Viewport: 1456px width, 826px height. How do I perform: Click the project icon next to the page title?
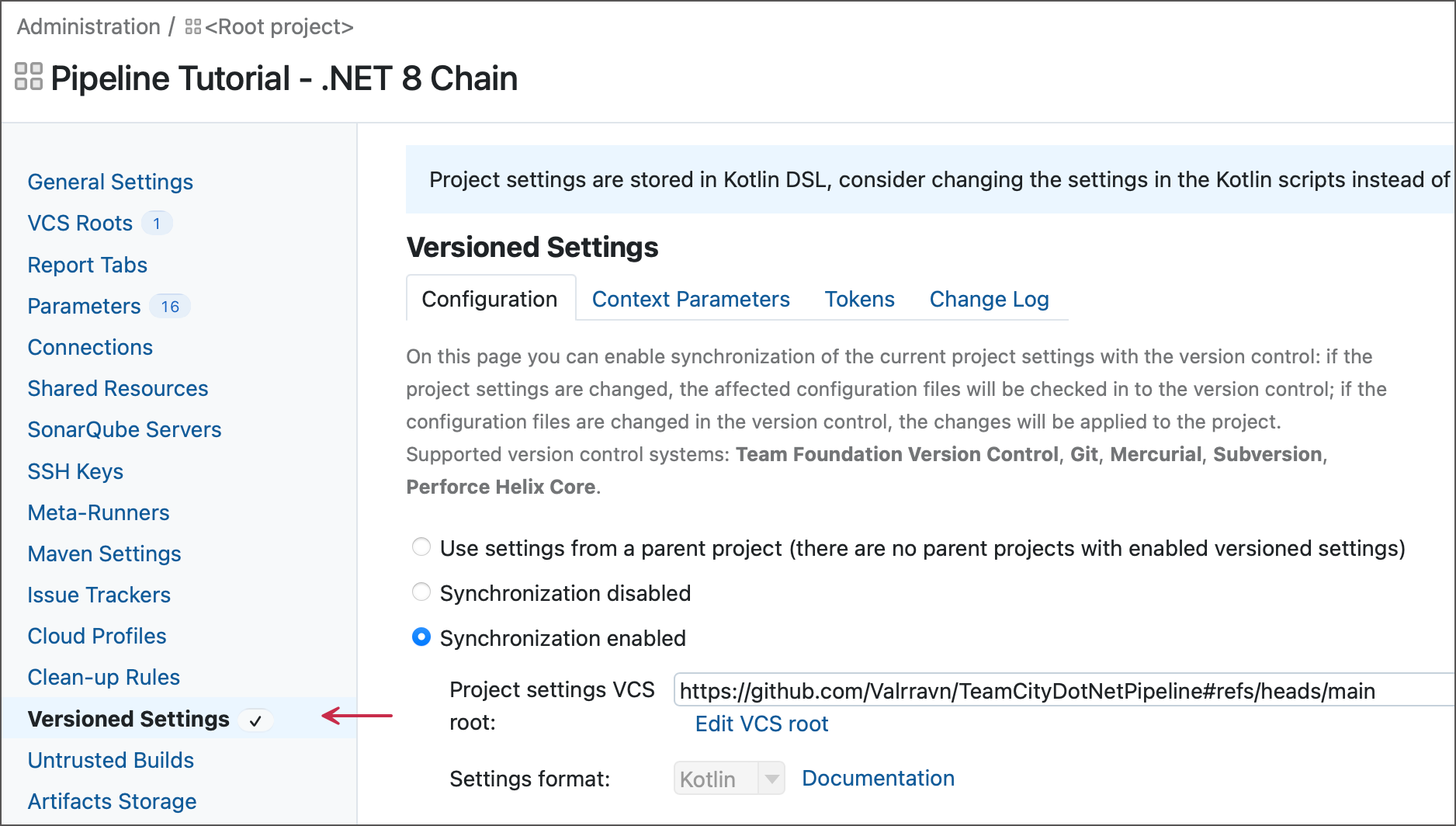[x=28, y=78]
